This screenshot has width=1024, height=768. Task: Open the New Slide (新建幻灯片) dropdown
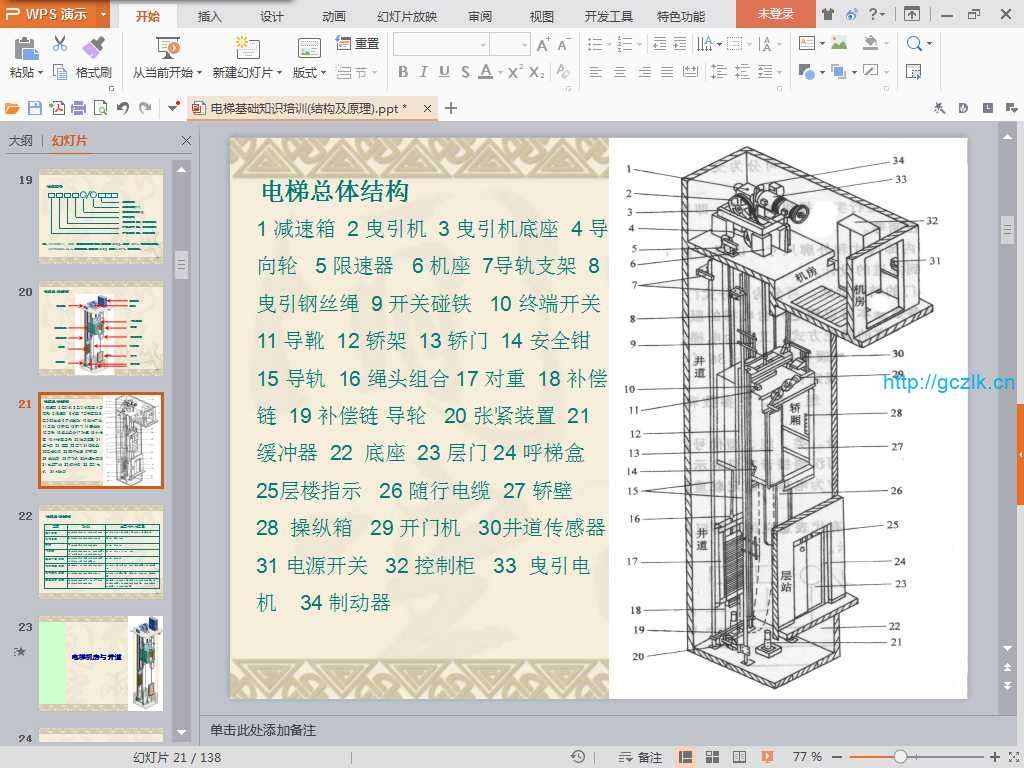tap(247, 73)
